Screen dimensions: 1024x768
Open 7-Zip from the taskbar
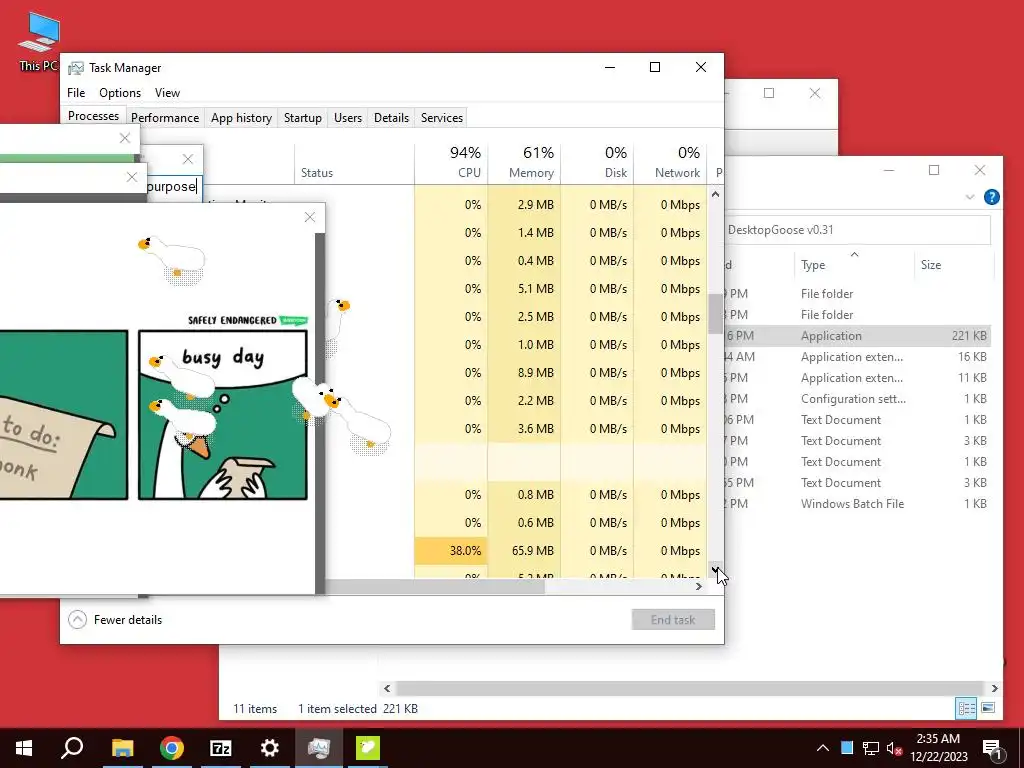[x=221, y=748]
